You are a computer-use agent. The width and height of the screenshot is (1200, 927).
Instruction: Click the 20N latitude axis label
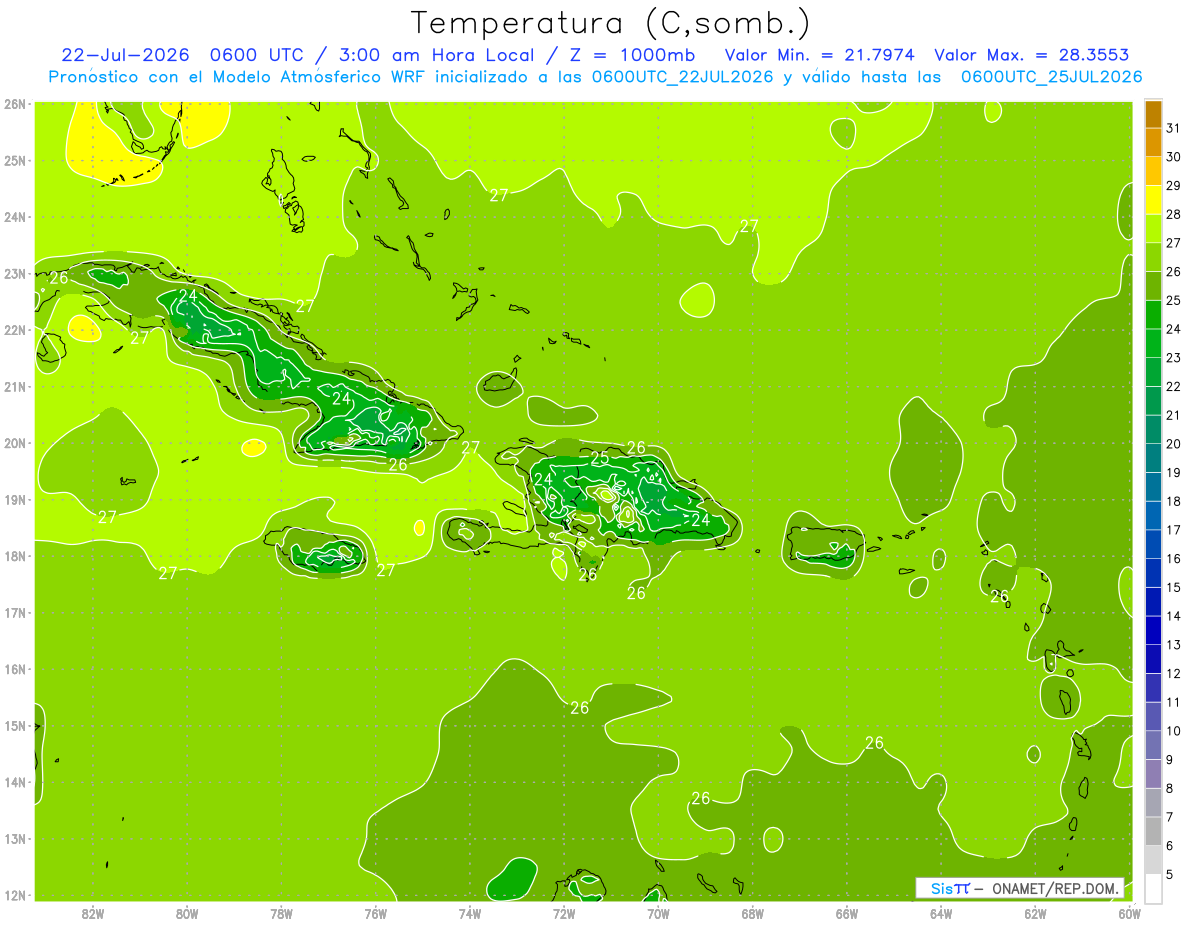(15, 443)
